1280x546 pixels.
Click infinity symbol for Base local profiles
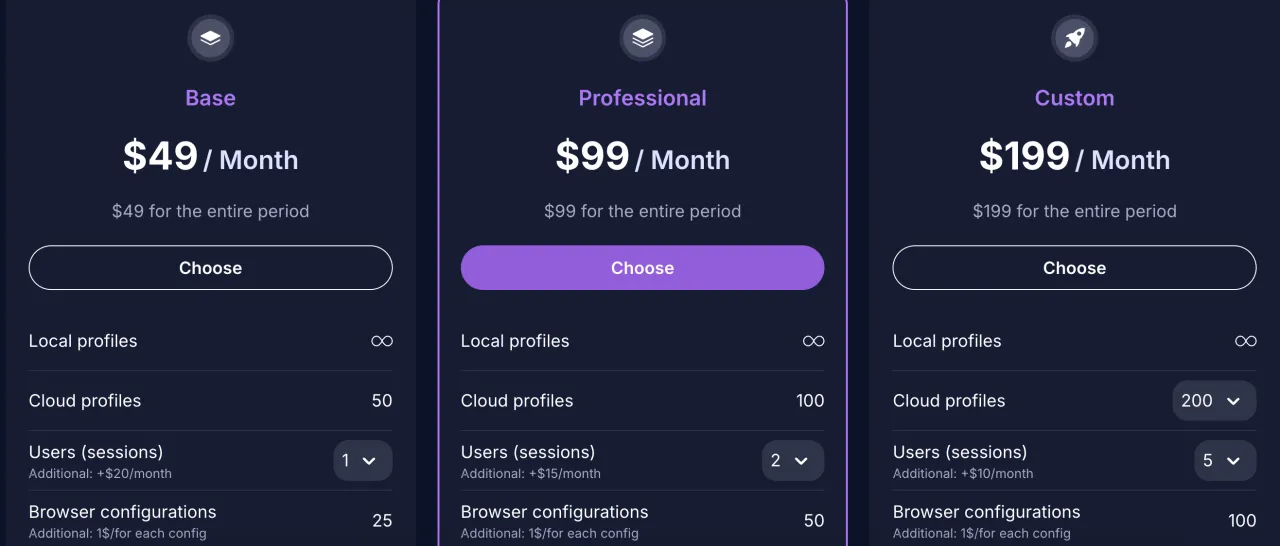pos(382,341)
